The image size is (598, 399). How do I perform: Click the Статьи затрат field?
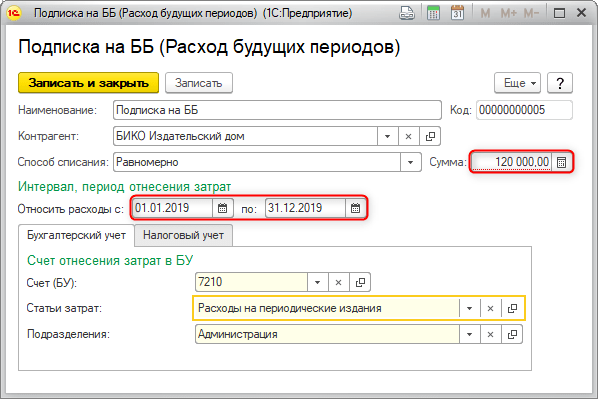(326, 308)
